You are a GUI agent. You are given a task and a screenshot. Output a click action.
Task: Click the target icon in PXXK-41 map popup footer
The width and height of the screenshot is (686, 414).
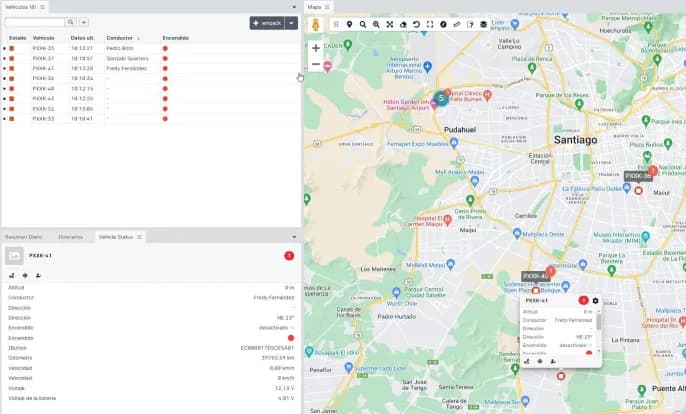point(540,361)
